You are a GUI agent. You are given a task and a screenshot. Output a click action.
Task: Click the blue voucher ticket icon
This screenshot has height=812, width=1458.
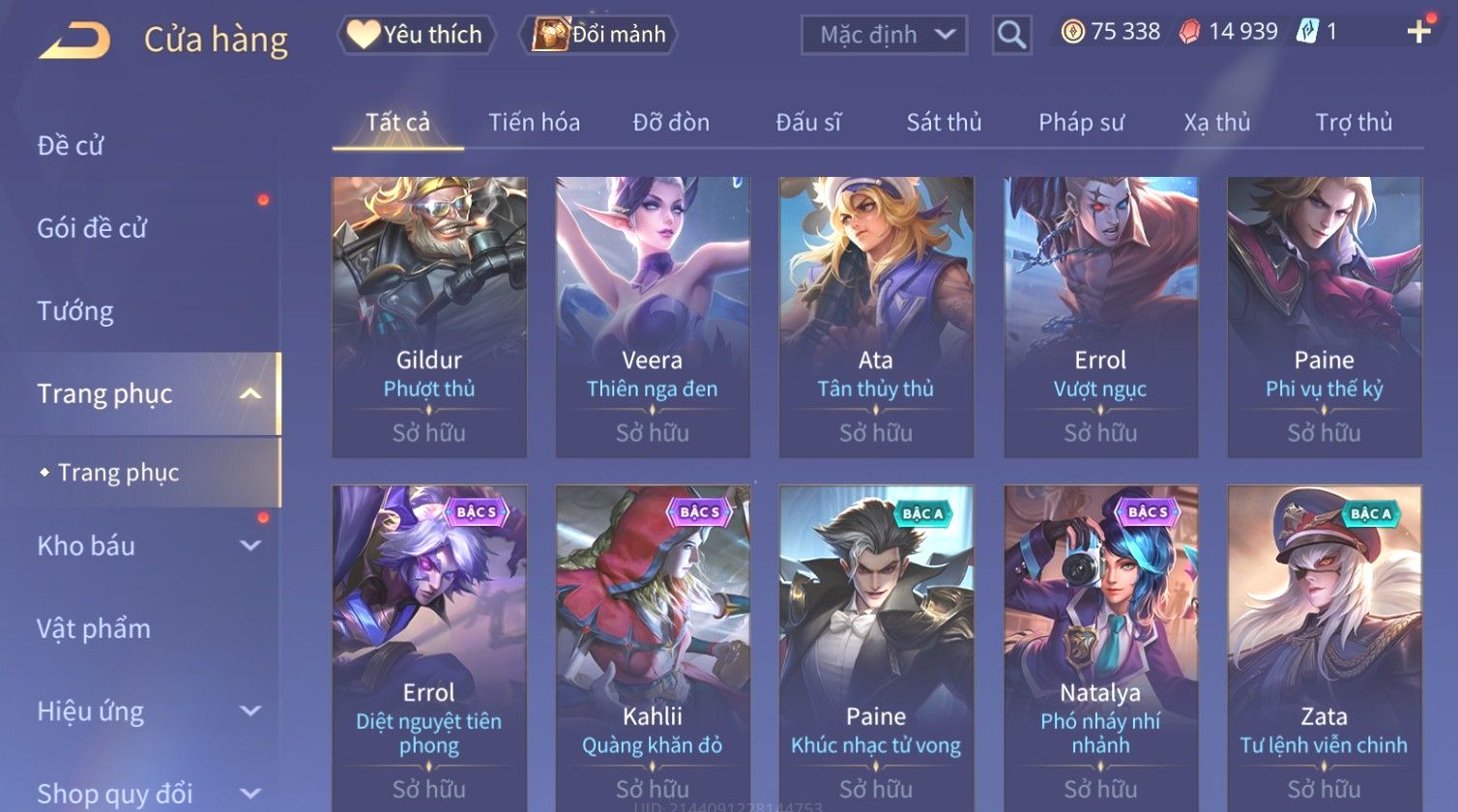[x=1306, y=32]
